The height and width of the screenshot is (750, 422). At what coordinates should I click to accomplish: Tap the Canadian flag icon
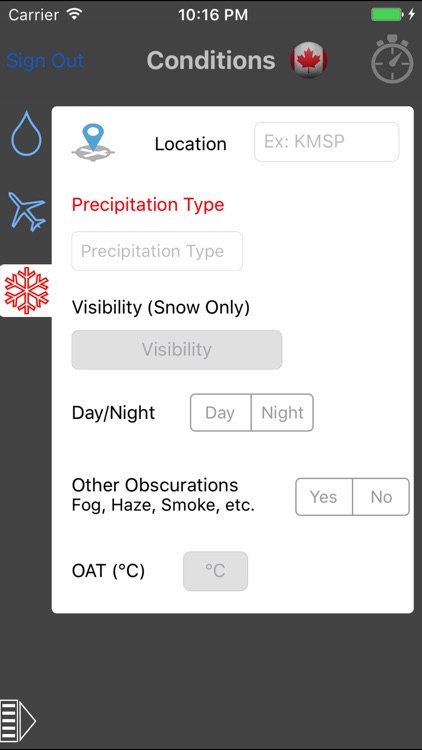tap(309, 60)
